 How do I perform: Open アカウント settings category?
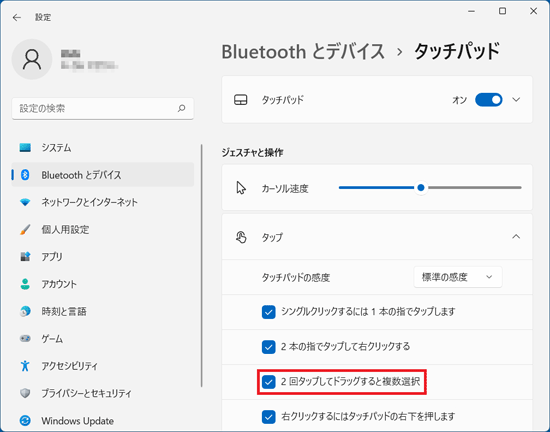coord(102,284)
